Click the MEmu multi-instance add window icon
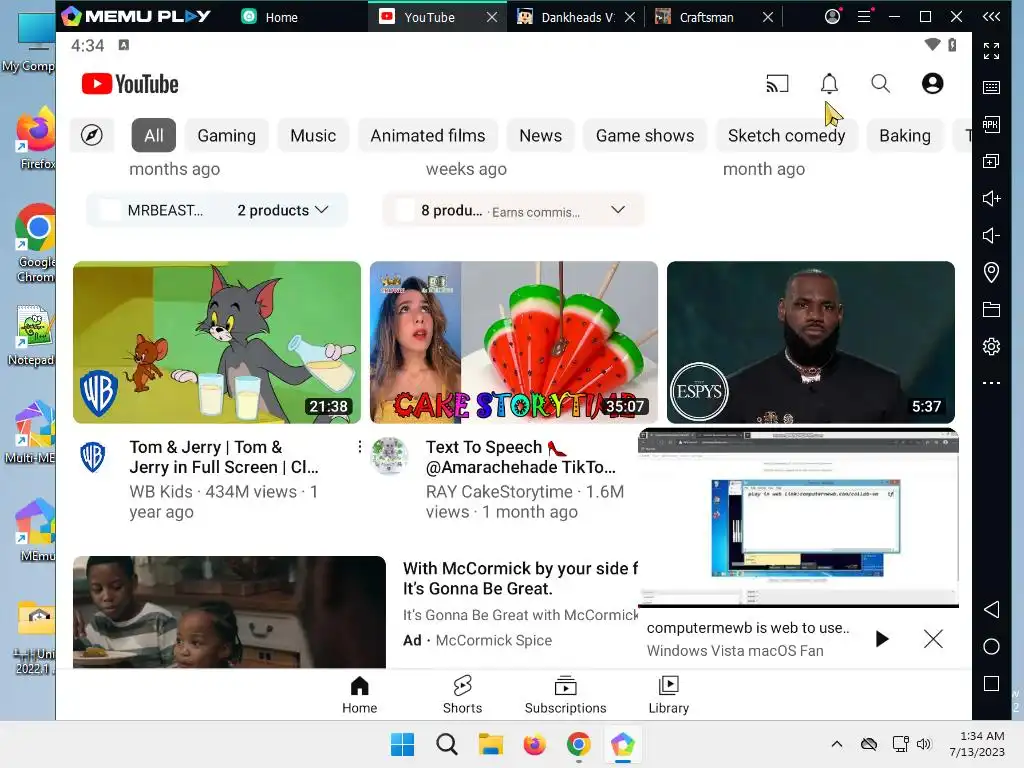This screenshot has height=768, width=1024. tap(991, 161)
